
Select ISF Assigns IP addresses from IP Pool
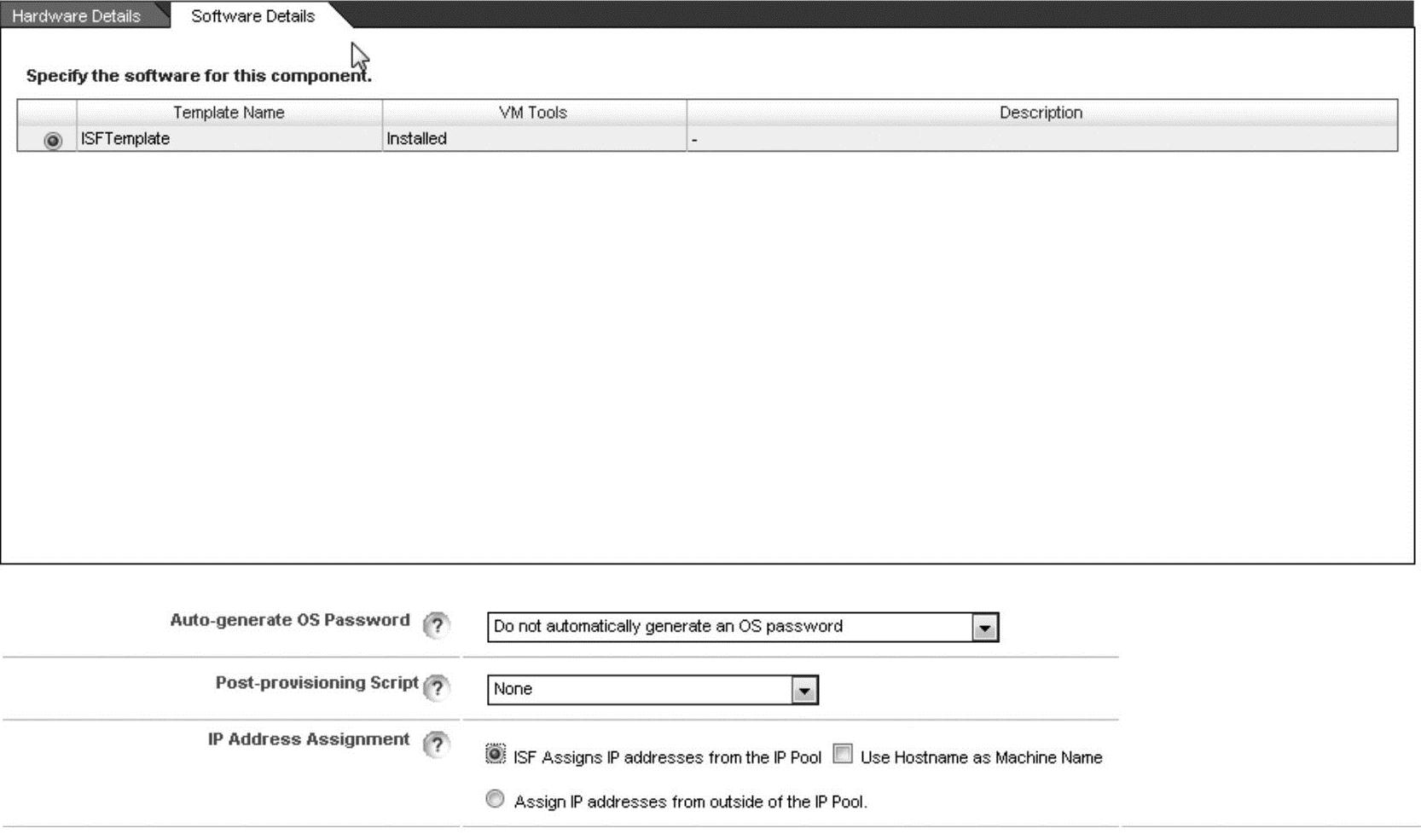pos(495,755)
